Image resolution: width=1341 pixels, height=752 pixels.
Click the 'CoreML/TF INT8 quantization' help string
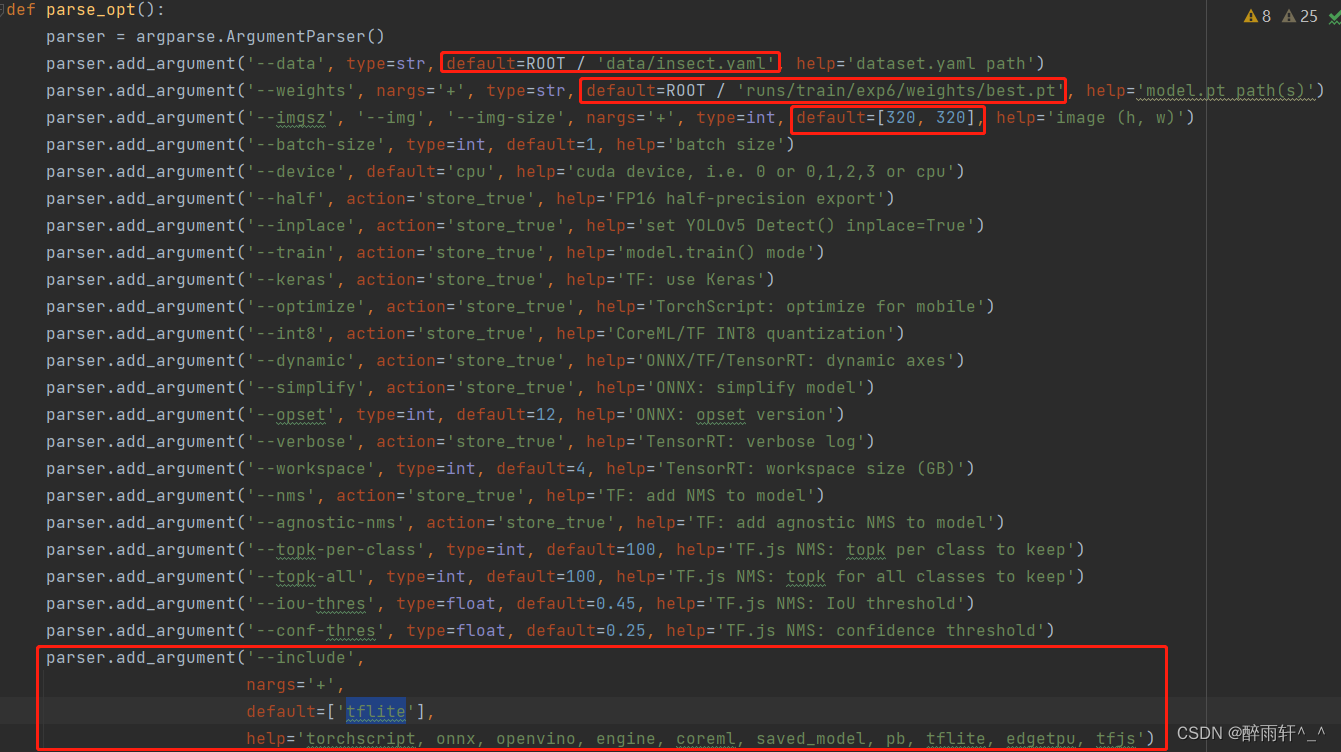(x=750, y=334)
